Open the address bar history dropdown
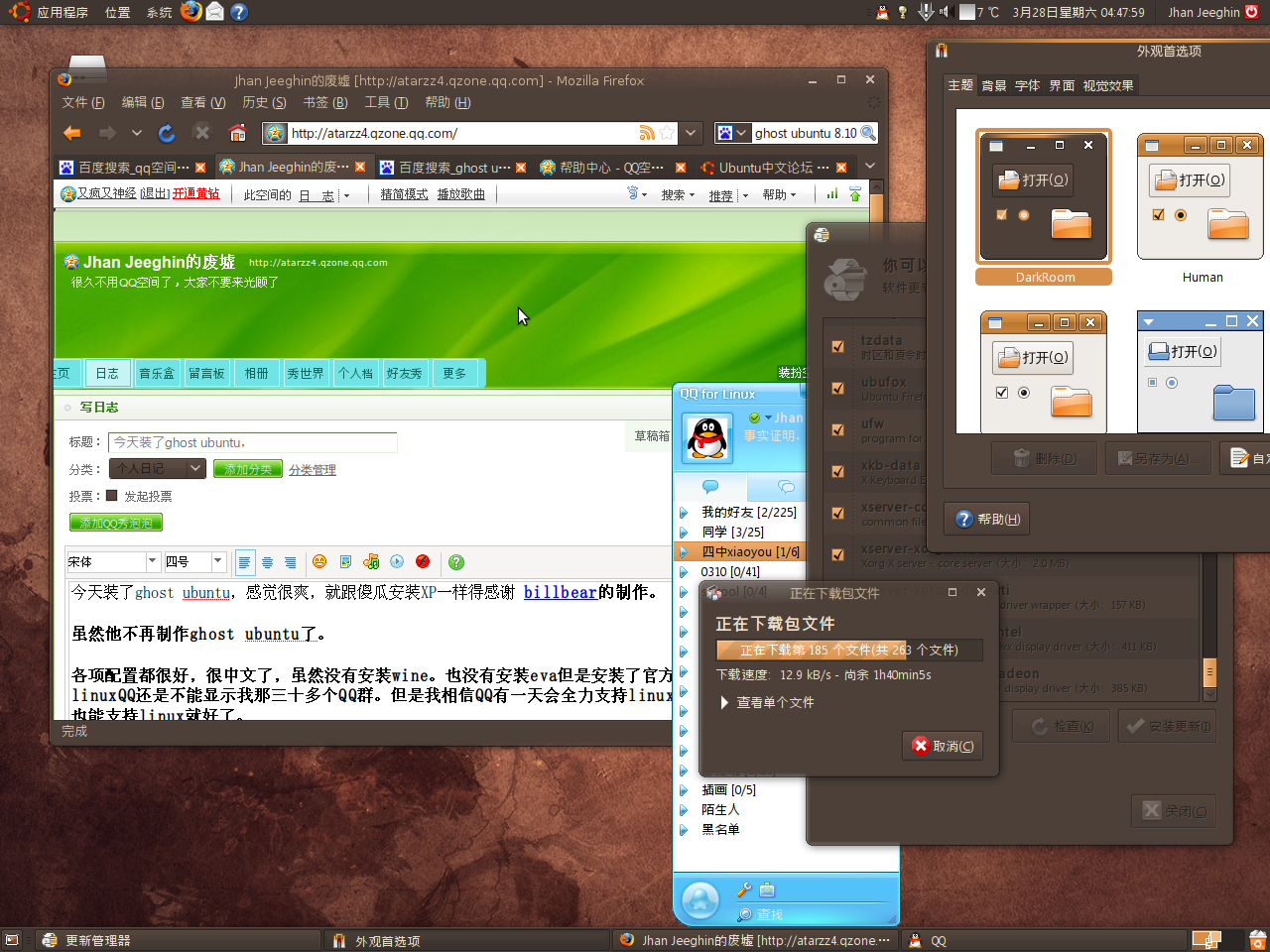Screen dimensions: 1270x952 pyautogui.click(x=692, y=133)
